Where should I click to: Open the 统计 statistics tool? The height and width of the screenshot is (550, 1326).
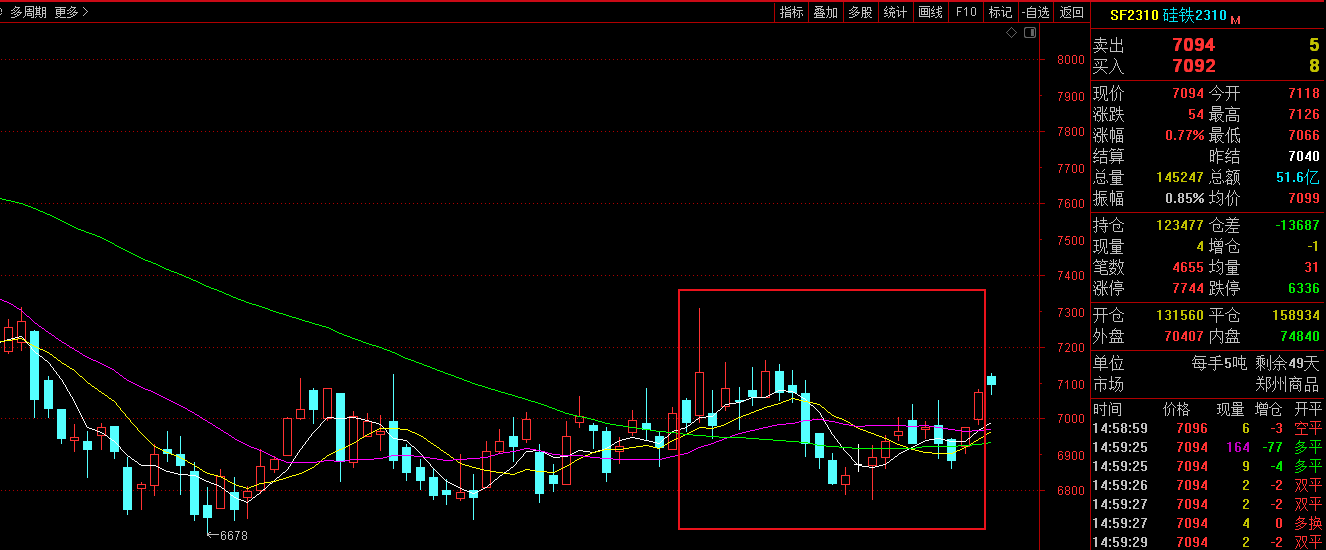[895, 12]
